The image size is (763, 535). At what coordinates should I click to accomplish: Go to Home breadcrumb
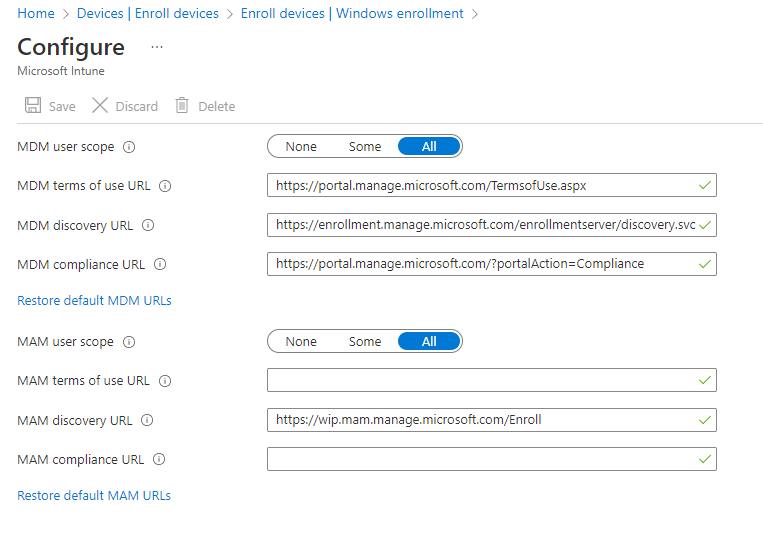tap(36, 14)
